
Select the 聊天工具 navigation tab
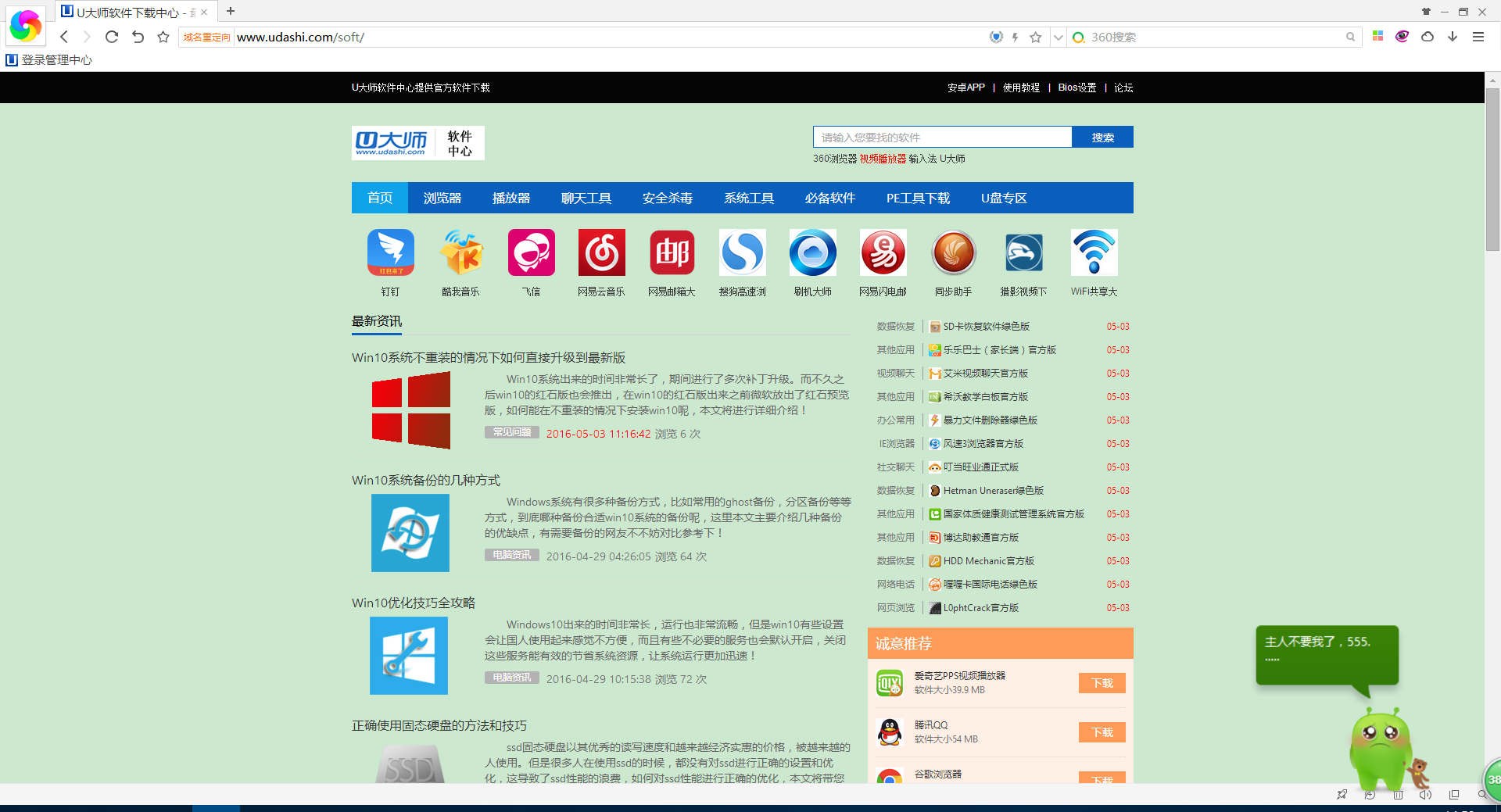586,198
